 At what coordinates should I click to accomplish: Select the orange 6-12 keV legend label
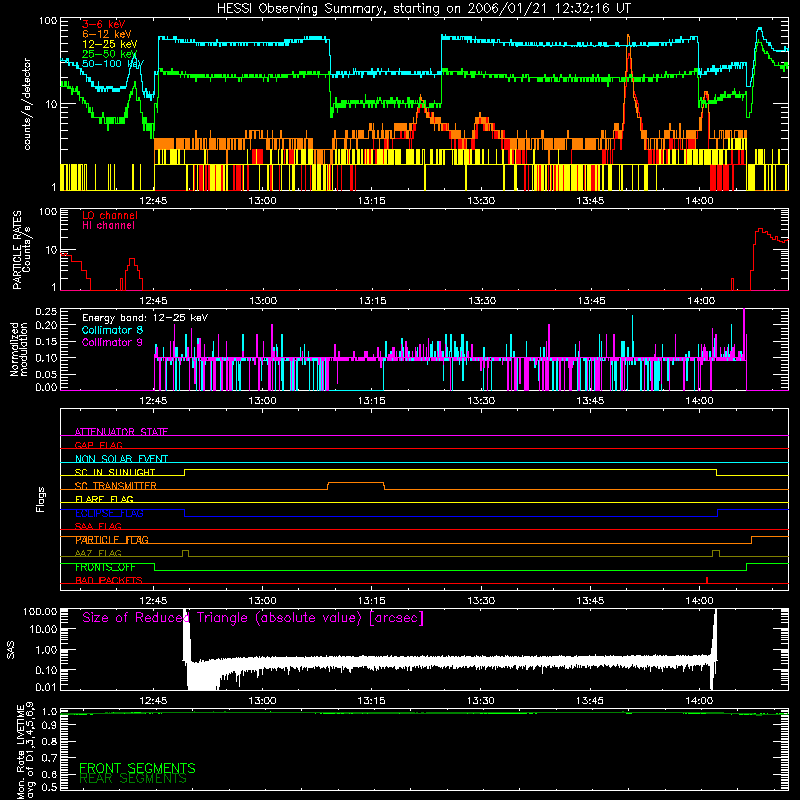coord(106,34)
